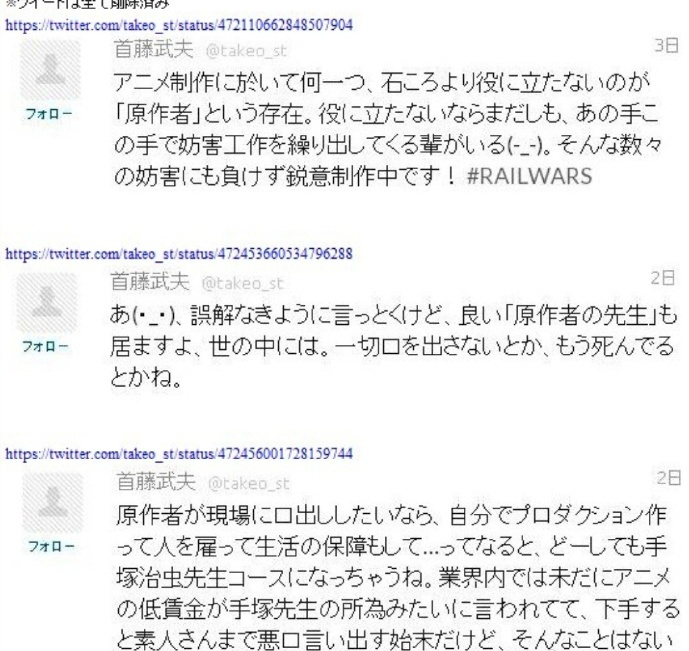Click the name 首藤武夫 on the 原作者が現場に tweet

tap(156, 481)
